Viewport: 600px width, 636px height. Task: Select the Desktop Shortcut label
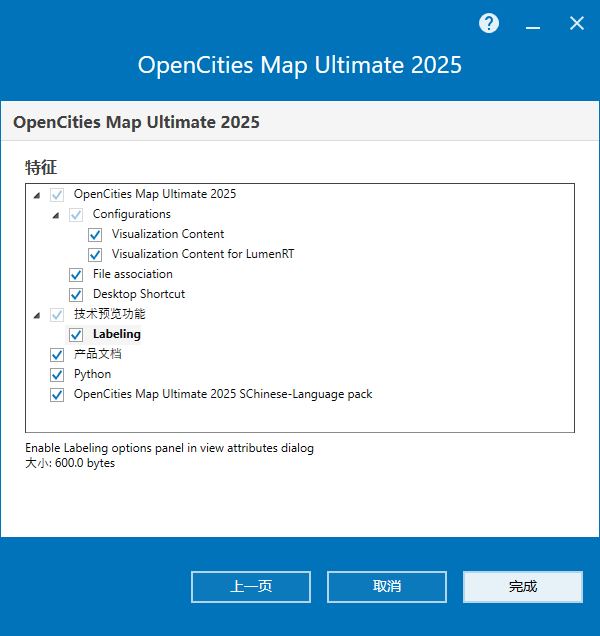point(139,294)
